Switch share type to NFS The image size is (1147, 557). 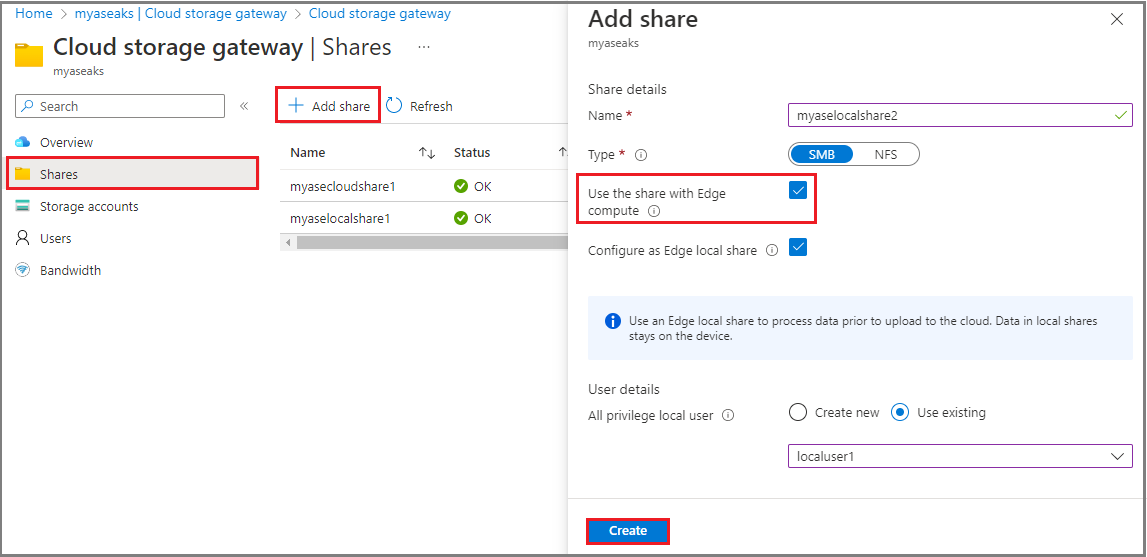click(x=885, y=154)
